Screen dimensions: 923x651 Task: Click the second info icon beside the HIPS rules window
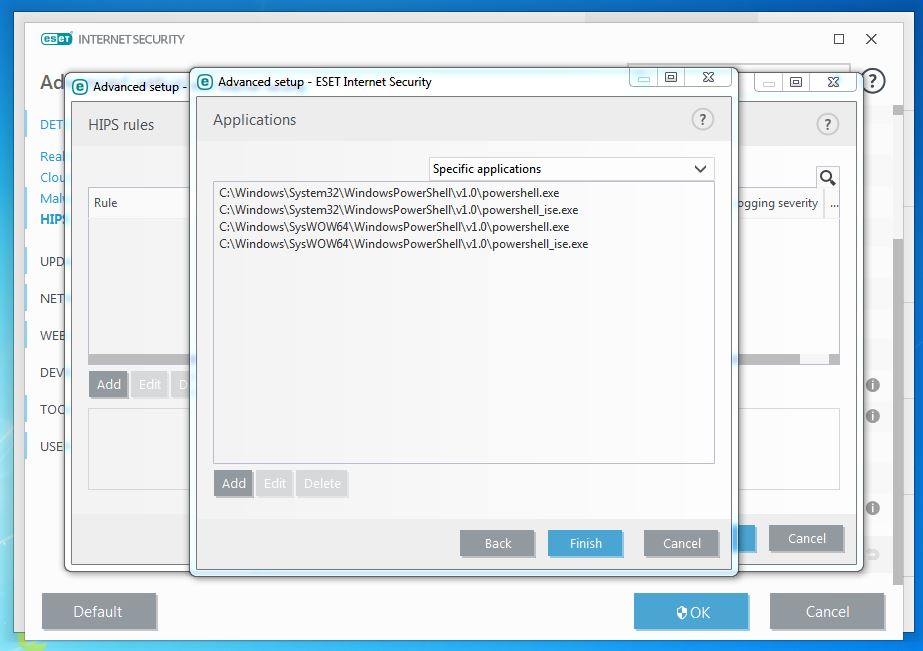pyautogui.click(x=872, y=416)
